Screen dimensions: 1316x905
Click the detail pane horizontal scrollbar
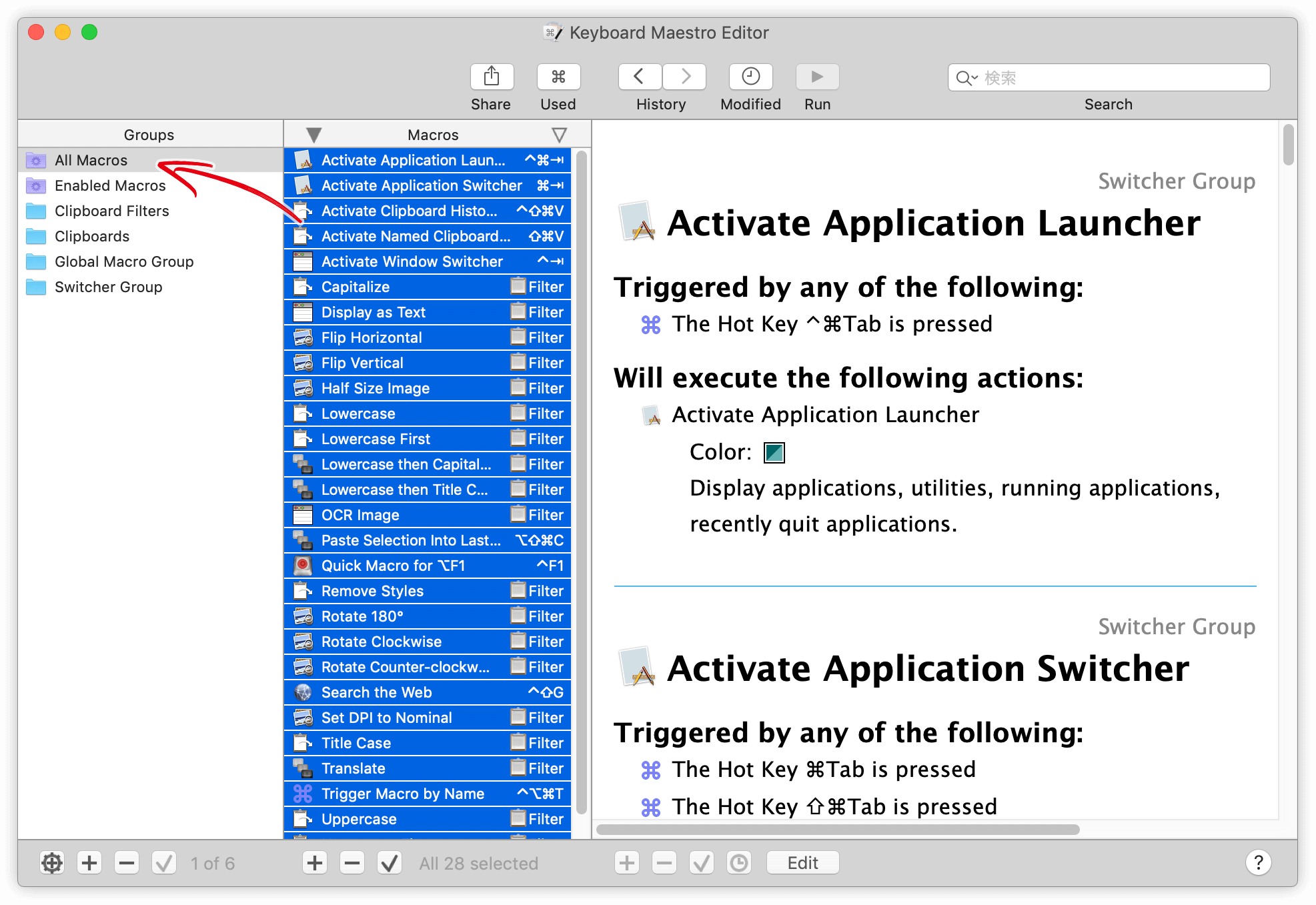click(x=838, y=829)
